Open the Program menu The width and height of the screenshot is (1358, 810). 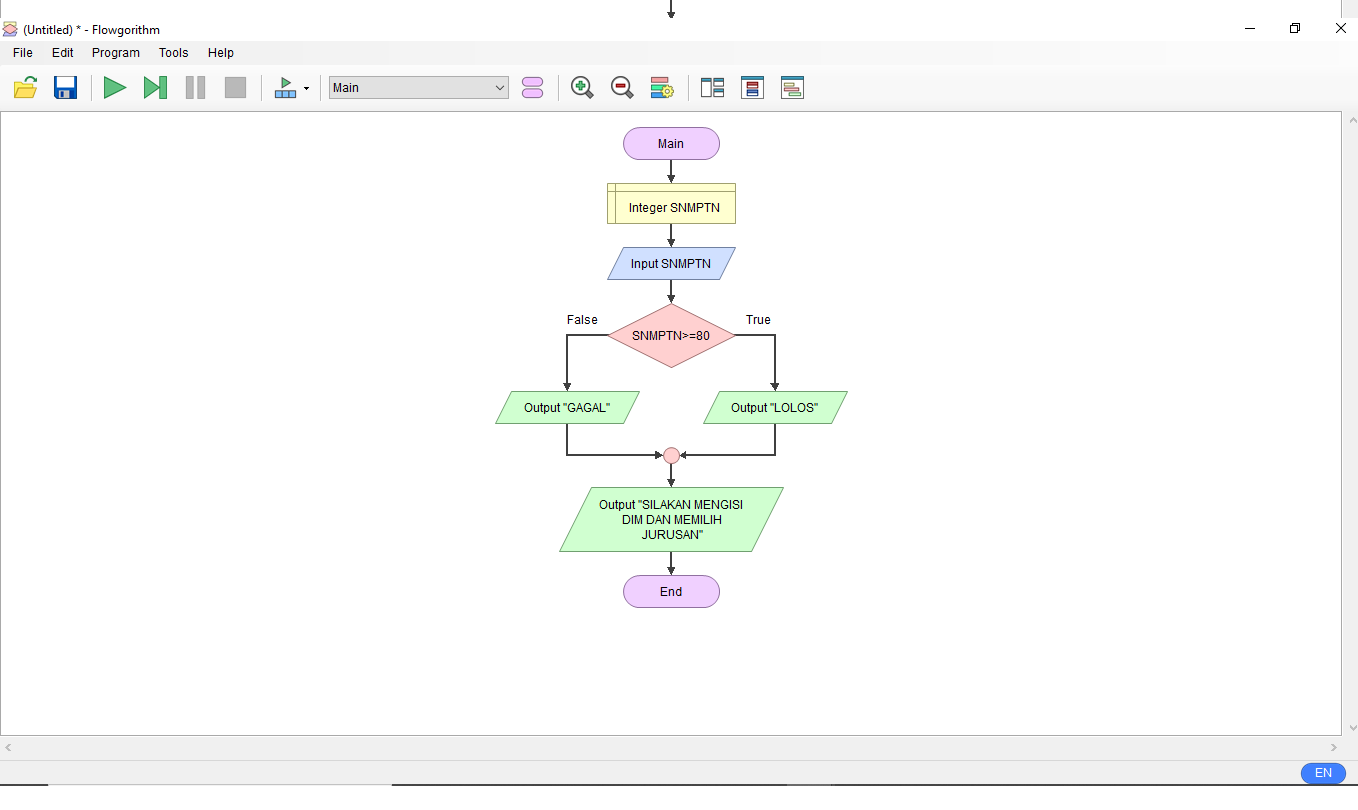pos(115,53)
